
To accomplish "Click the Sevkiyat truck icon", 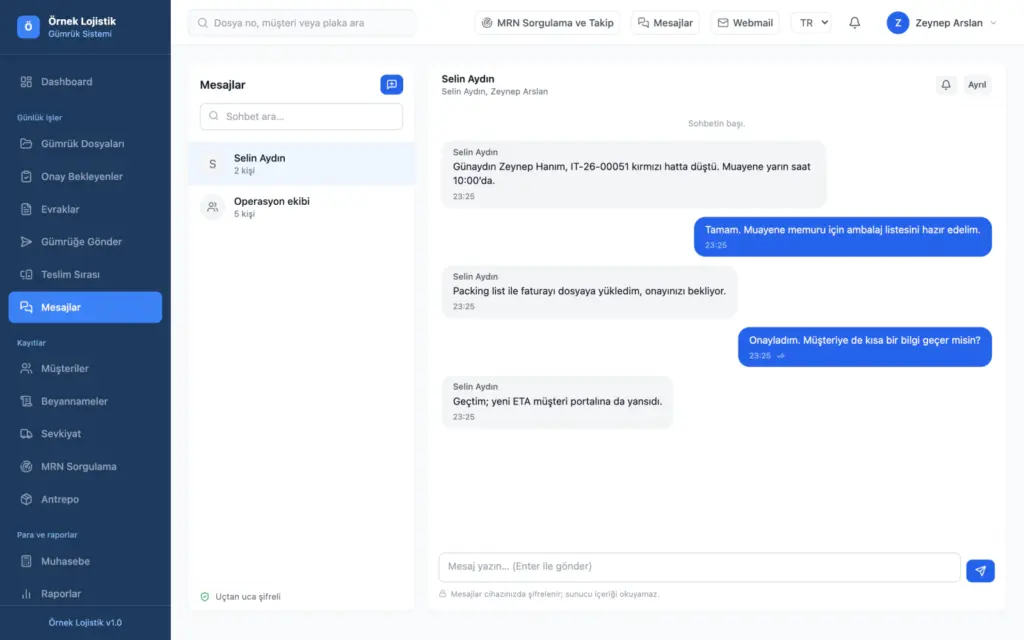I will [x=26, y=434].
